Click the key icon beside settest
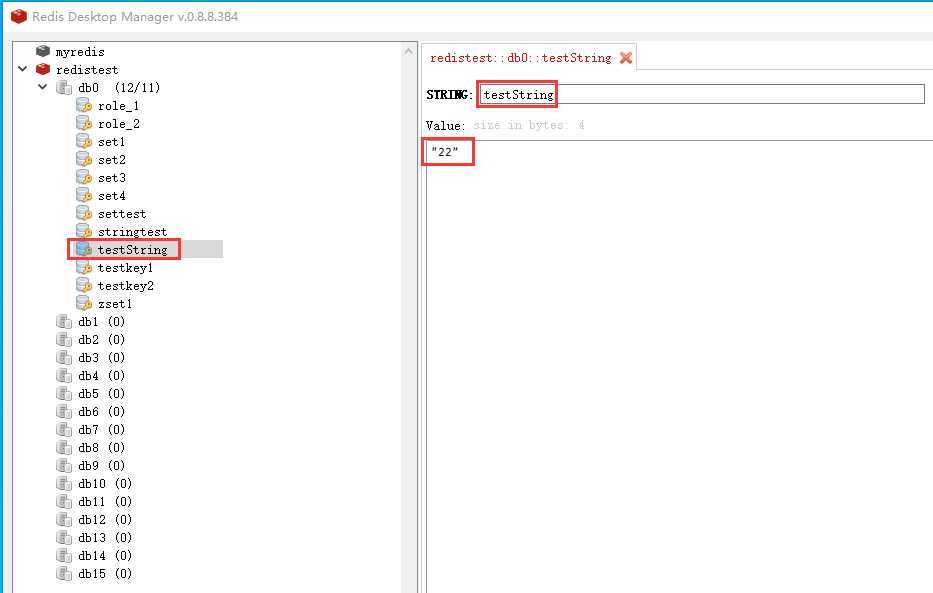Screen dimensions: 933x593 tap(84, 214)
